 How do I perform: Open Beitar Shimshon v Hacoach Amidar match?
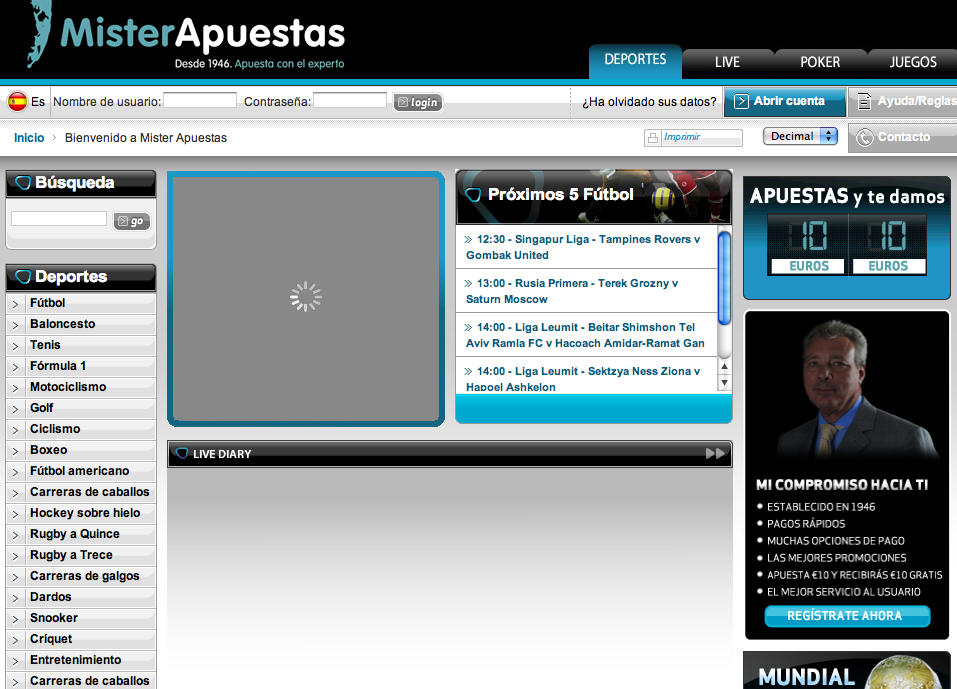(585, 335)
